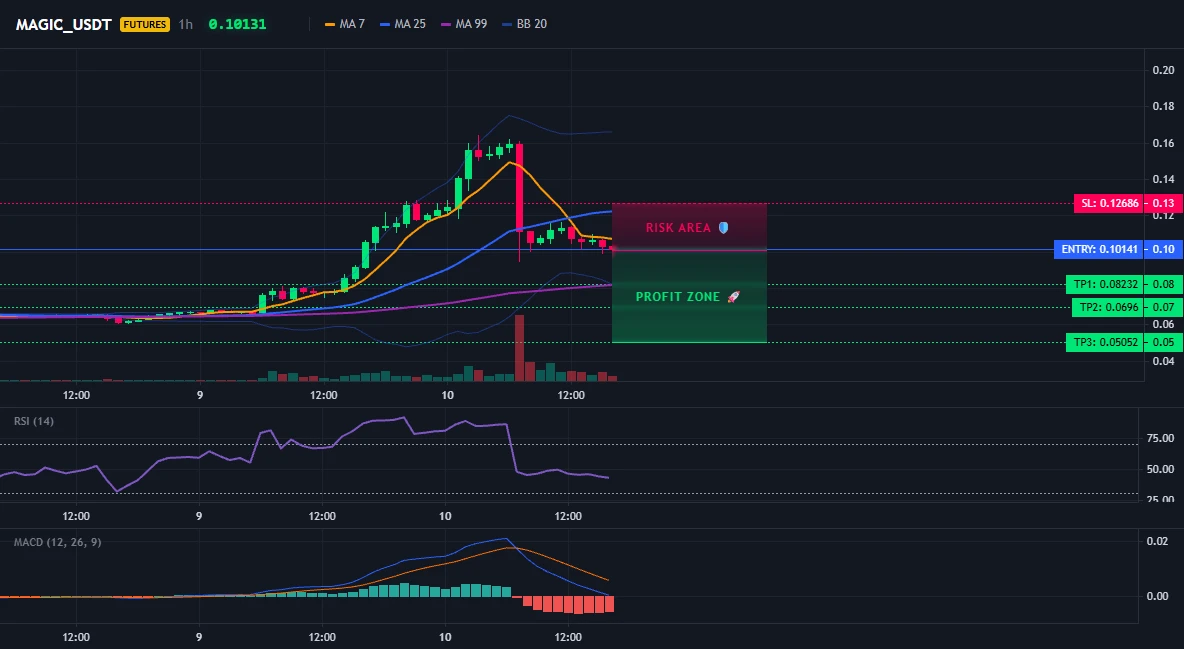The width and height of the screenshot is (1184, 649).
Task: Click the purple MA 99 legend marker
Action: click(446, 24)
